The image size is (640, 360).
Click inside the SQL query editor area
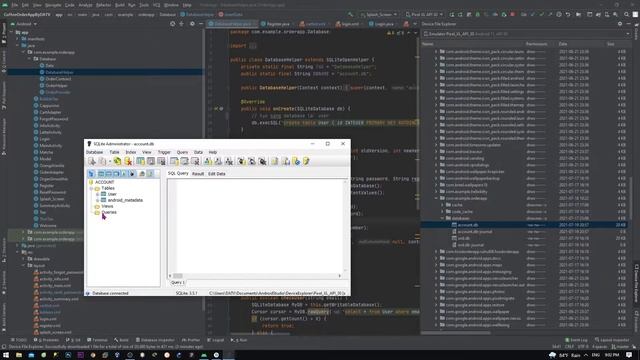[260, 226]
